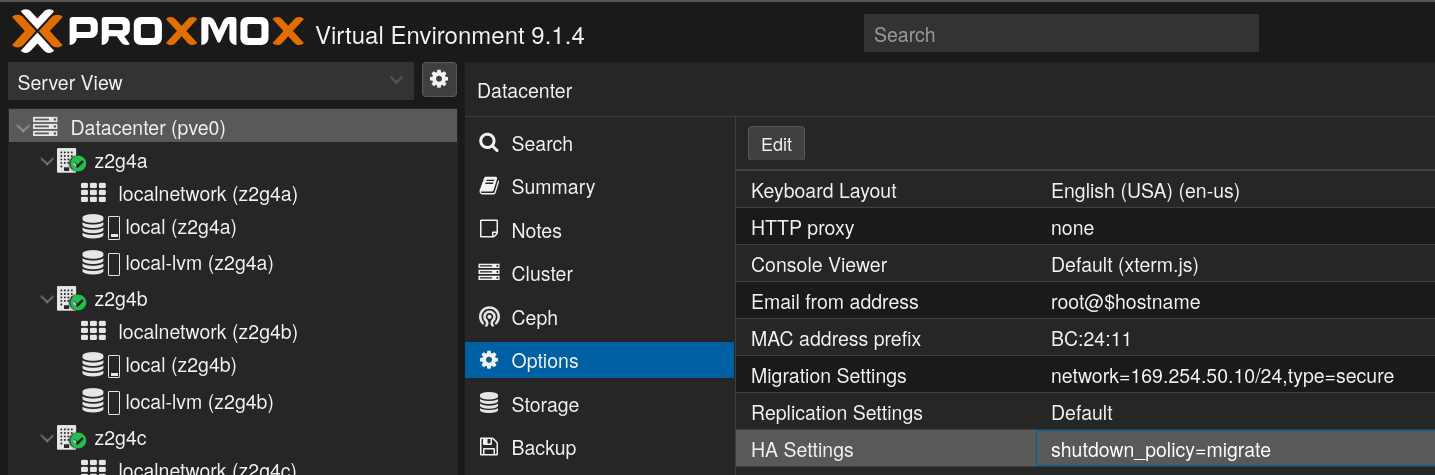
Task: Collapse the z2g4b node
Action: pyautogui.click(x=46, y=299)
